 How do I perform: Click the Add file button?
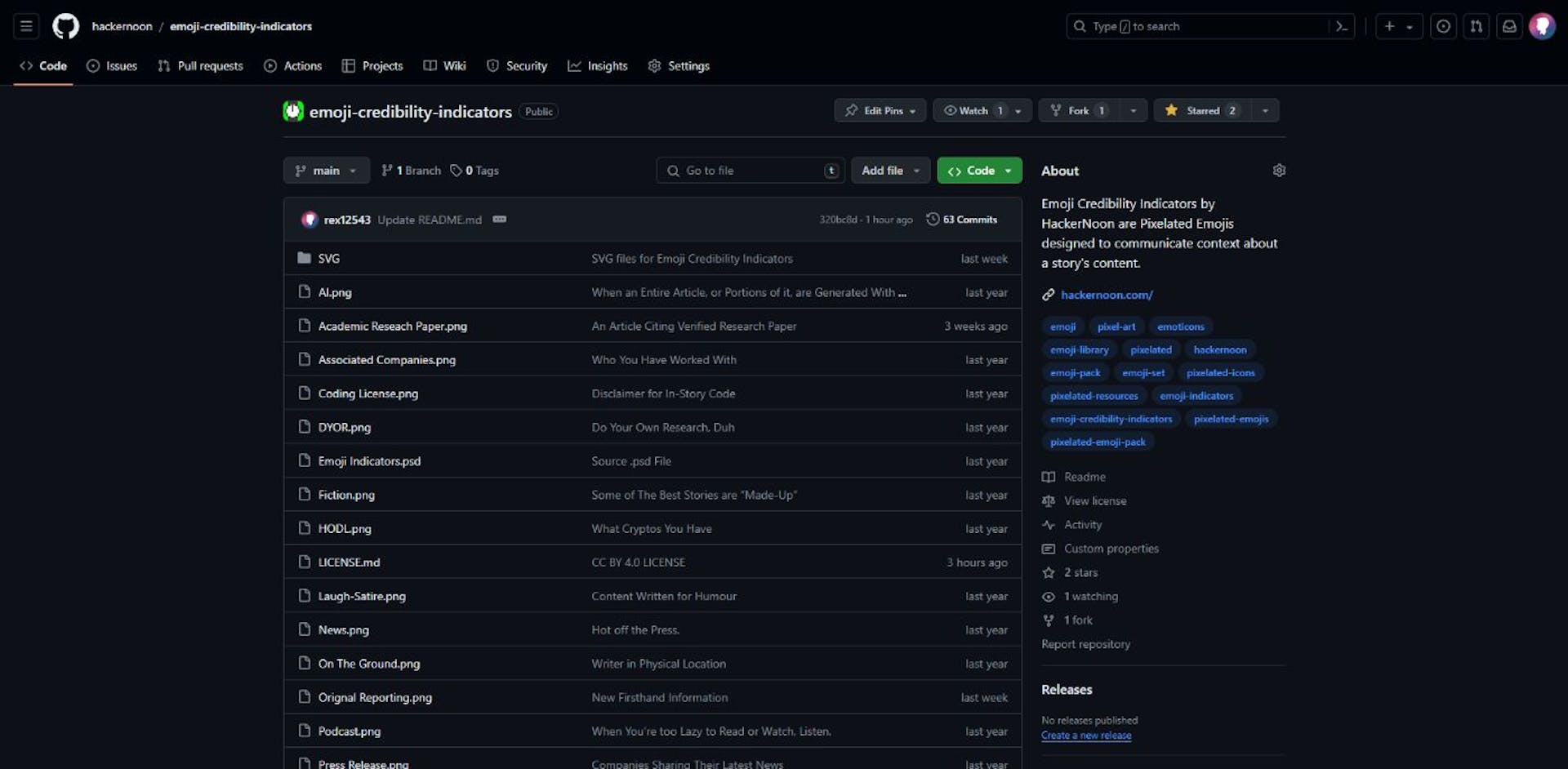point(889,170)
